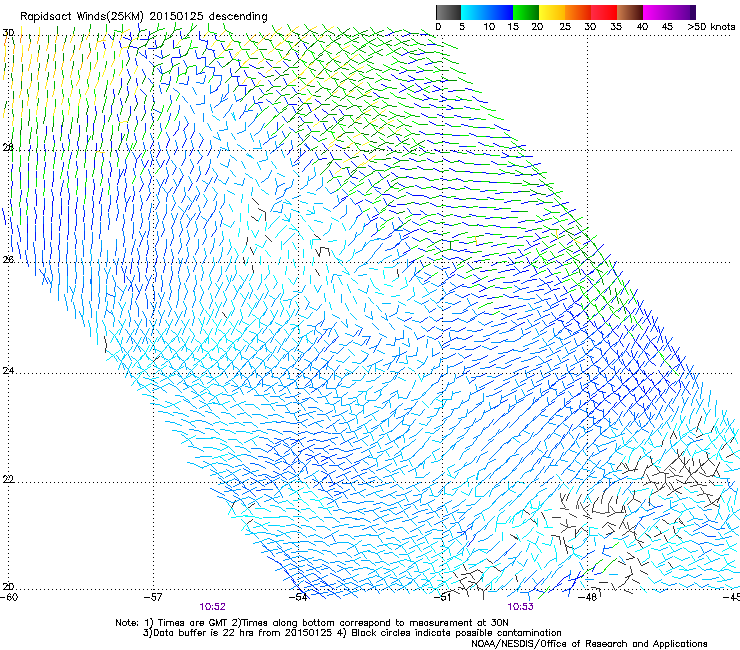Click the legend scale number 35

tap(616, 27)
